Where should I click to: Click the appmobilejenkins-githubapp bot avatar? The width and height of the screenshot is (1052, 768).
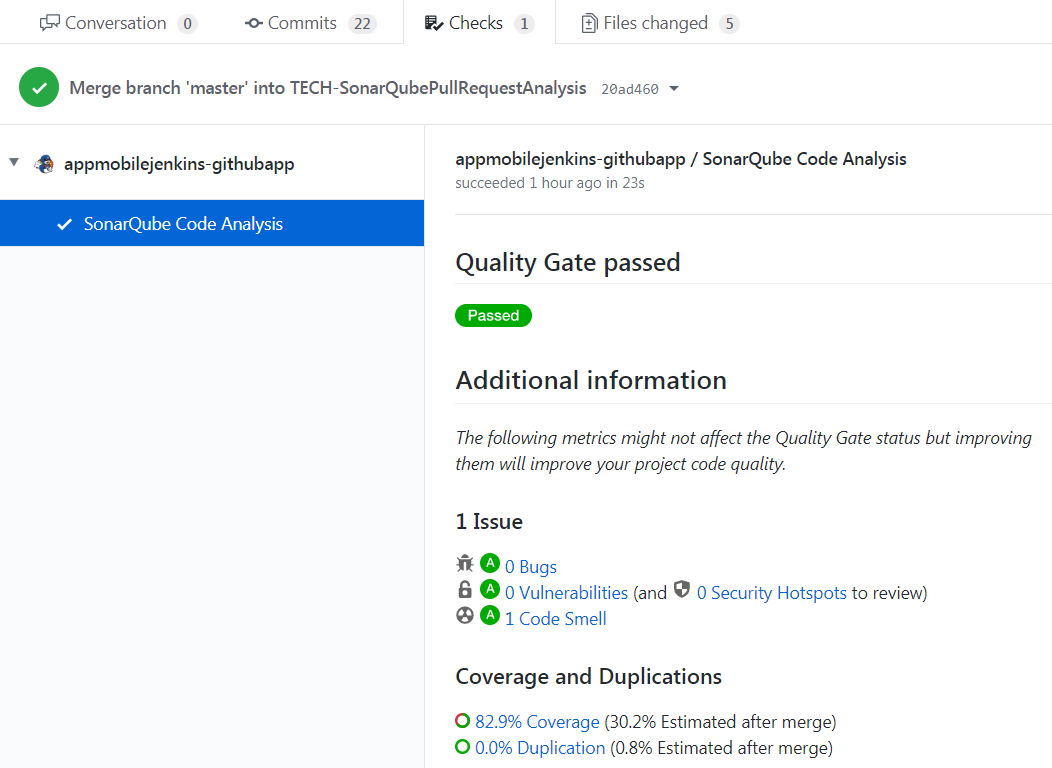click(44, 163)
